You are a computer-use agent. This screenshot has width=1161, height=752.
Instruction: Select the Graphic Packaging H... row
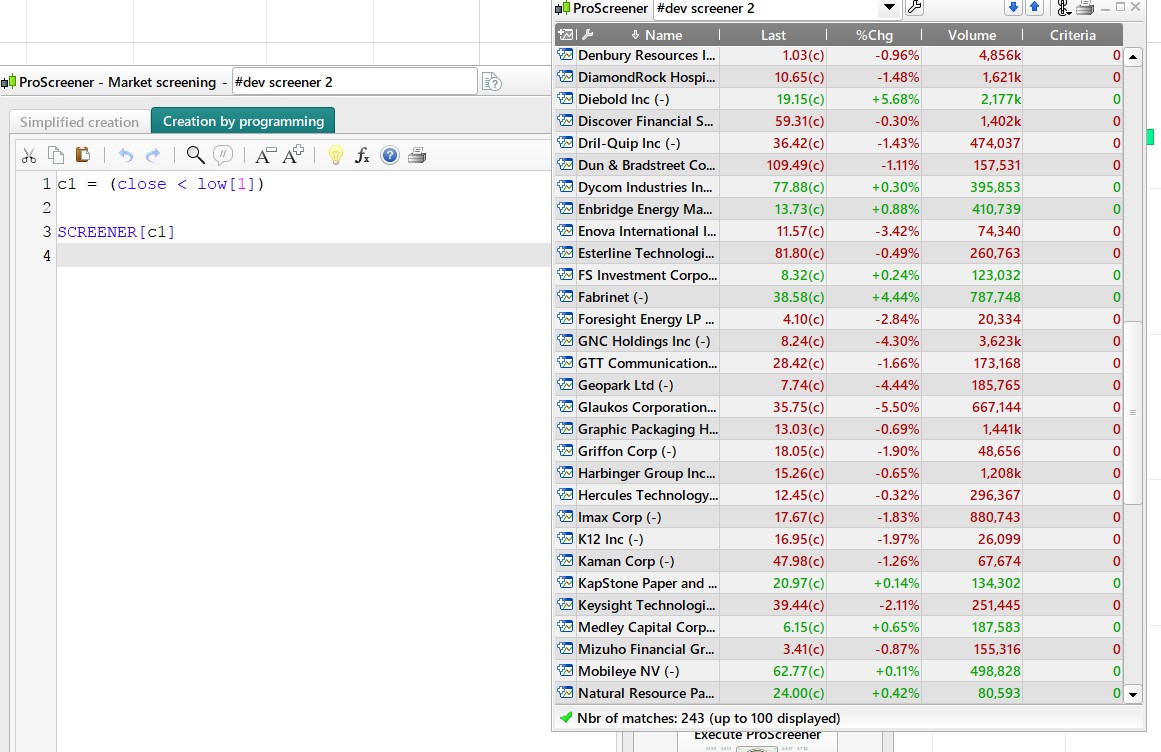[x=839, y=429]
